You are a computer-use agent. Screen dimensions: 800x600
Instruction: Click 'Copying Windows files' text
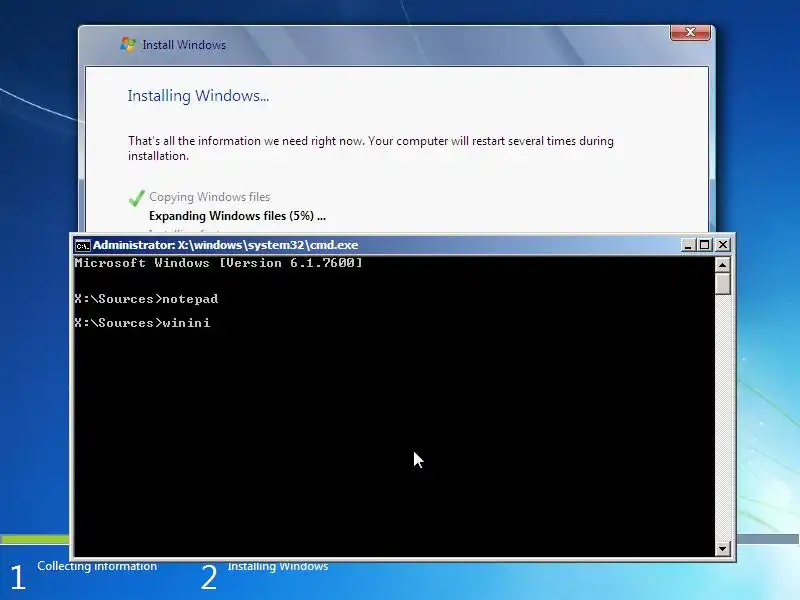click(210, 197)
